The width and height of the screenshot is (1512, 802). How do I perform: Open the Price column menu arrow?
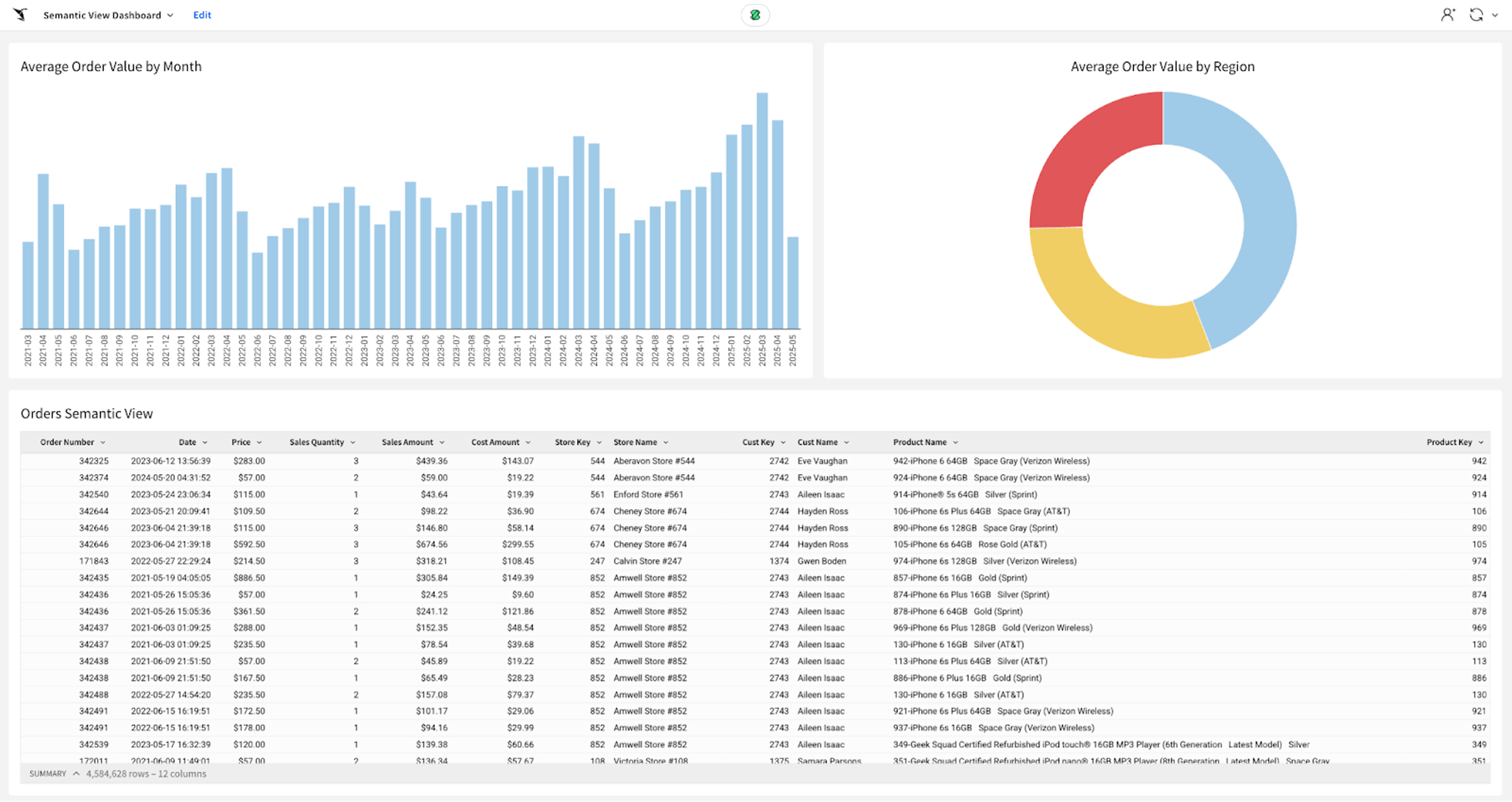coord(259,442)
